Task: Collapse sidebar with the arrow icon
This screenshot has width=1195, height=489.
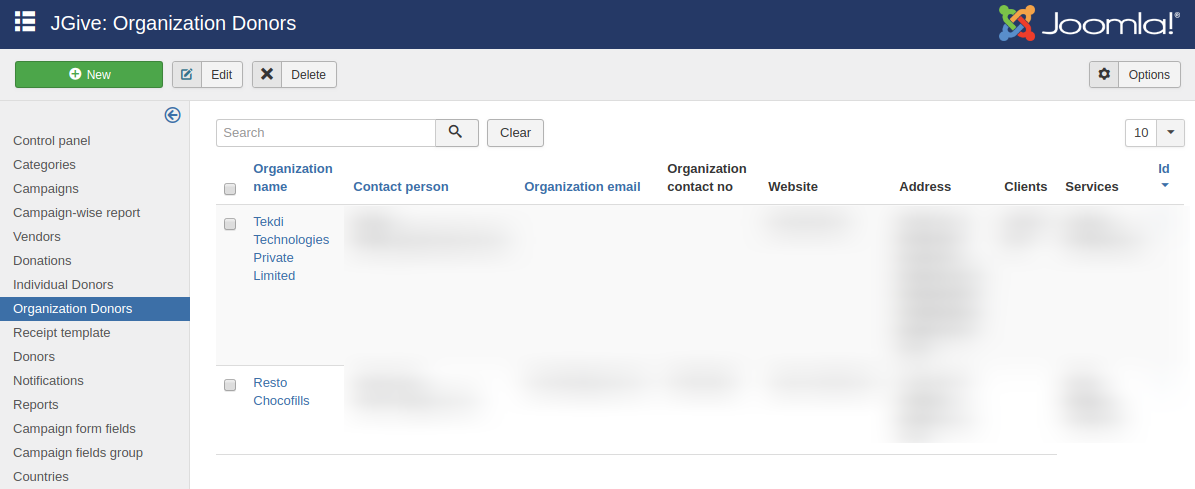Action: [172, 115]
